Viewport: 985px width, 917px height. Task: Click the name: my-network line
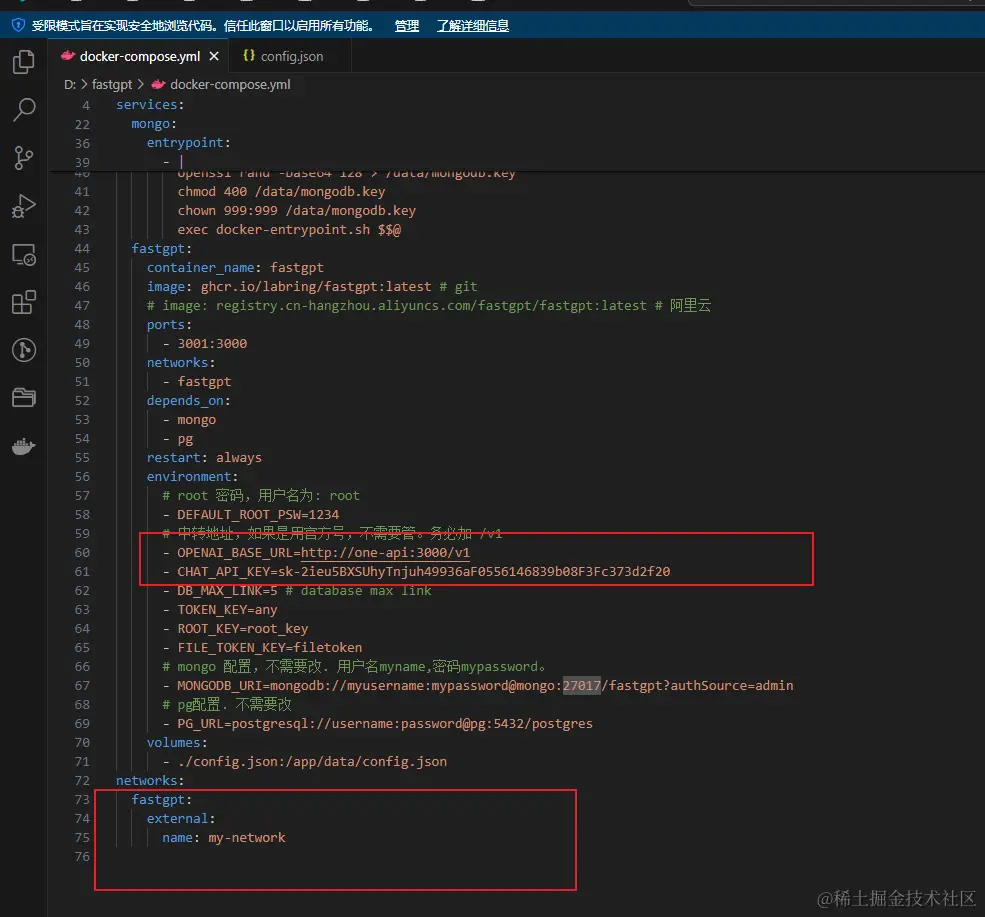[224, 838]
